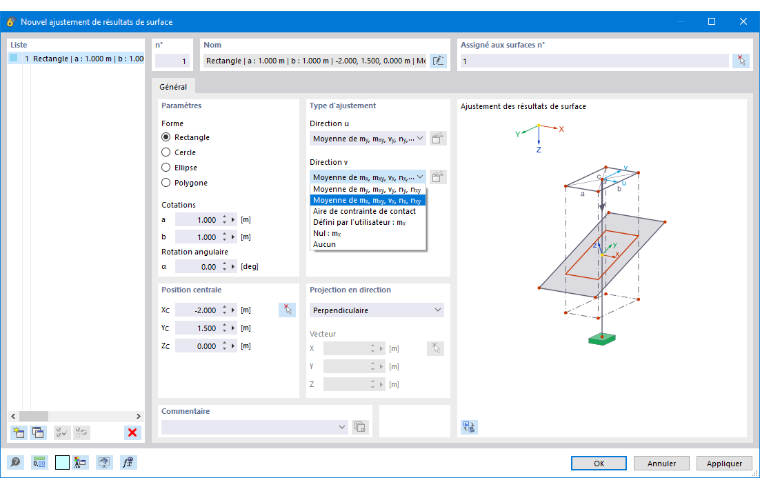
Task: Select the Polygone shape option
Action: coord(166,183)
